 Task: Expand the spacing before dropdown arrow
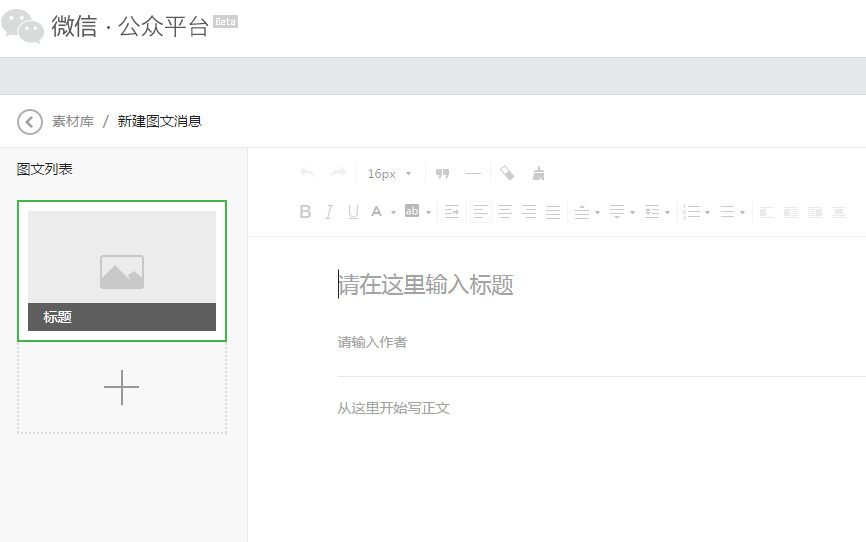(598, 212)
